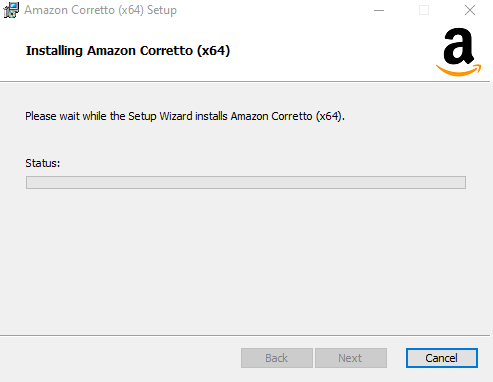Click the disabled Back button
493x382 pixels.
[x=277, y=358]
